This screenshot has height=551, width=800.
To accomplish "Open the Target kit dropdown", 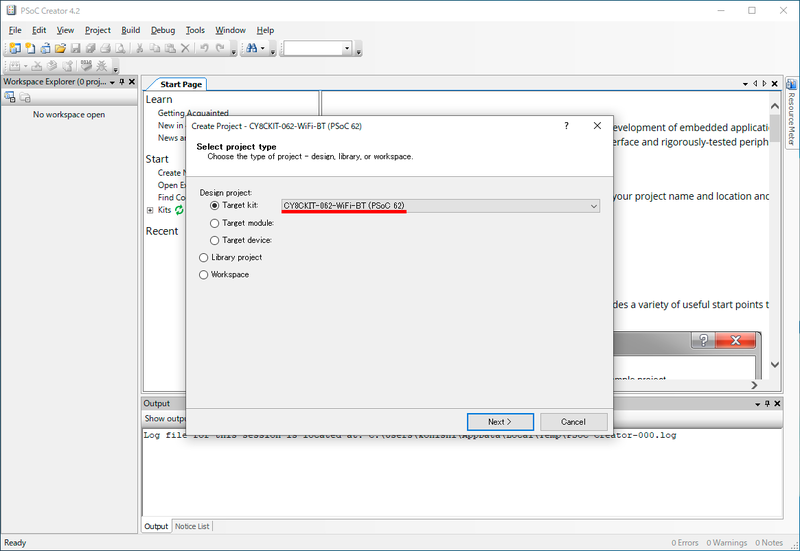I will click(x=594, y=206).
